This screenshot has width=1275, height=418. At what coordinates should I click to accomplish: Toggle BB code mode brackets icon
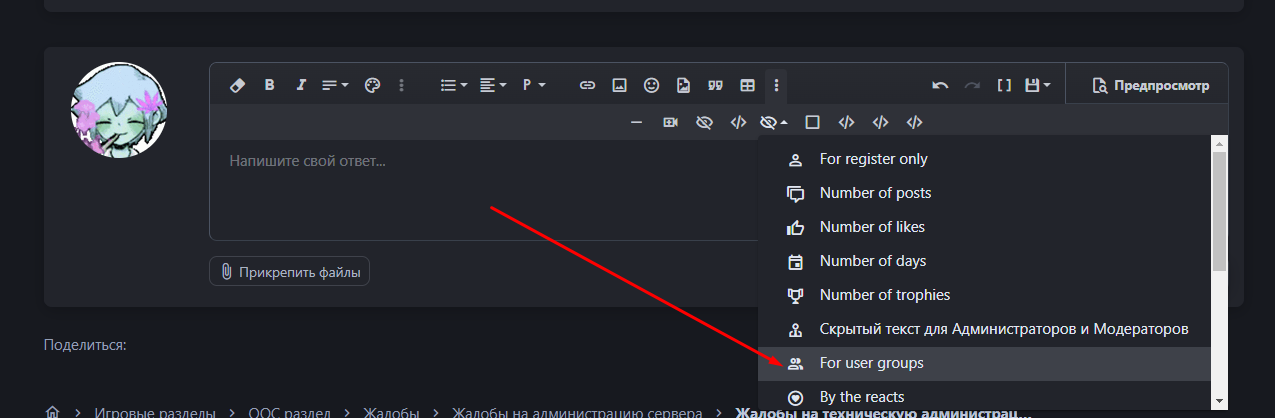(1004, 85)
